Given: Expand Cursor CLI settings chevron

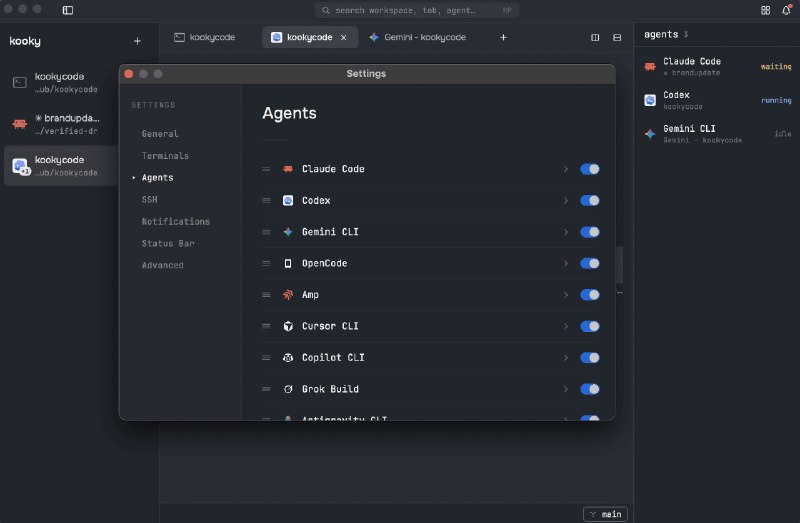Looking at the screenshot, I should [565, 326].
